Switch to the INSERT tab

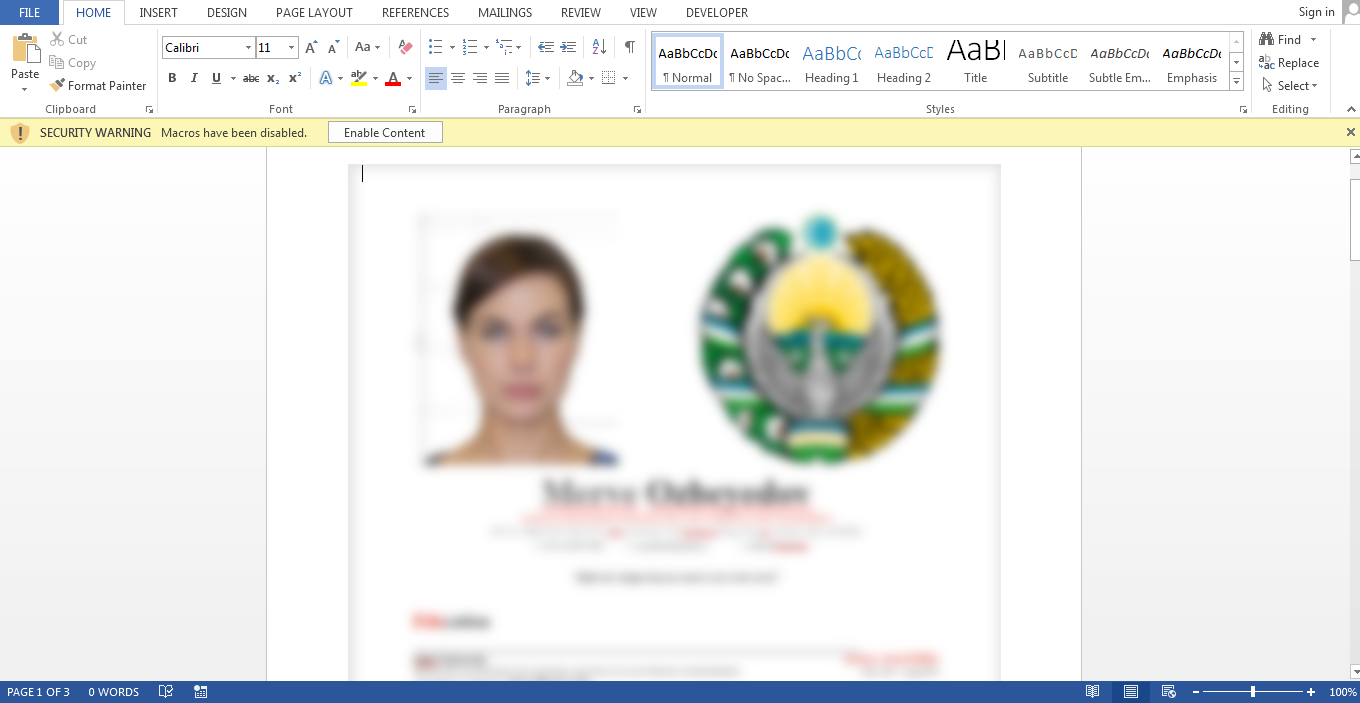coord(158,13)
